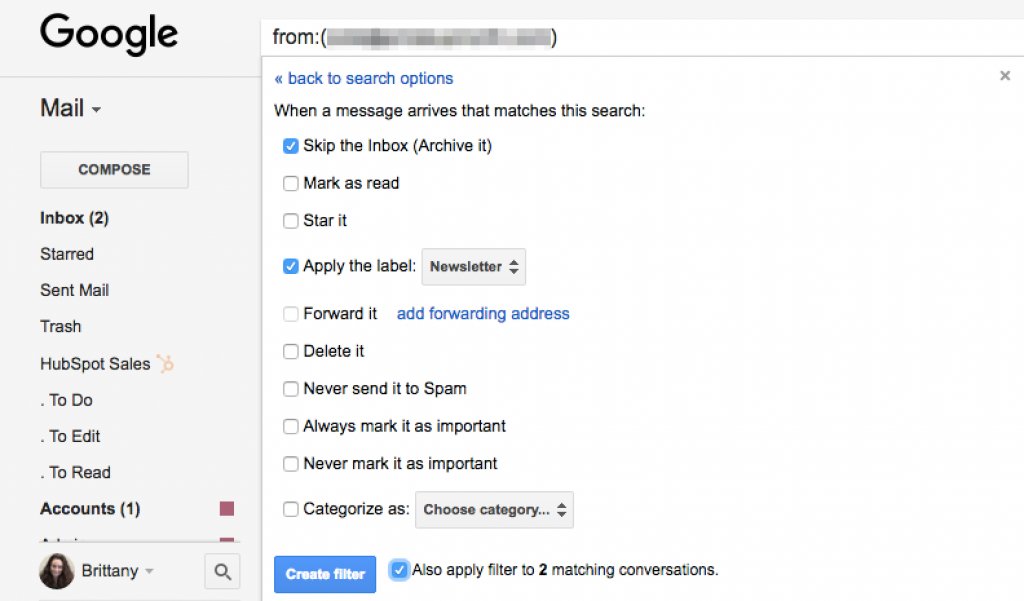
Task: Click the Create filter button
Action: tap(324, 574)
